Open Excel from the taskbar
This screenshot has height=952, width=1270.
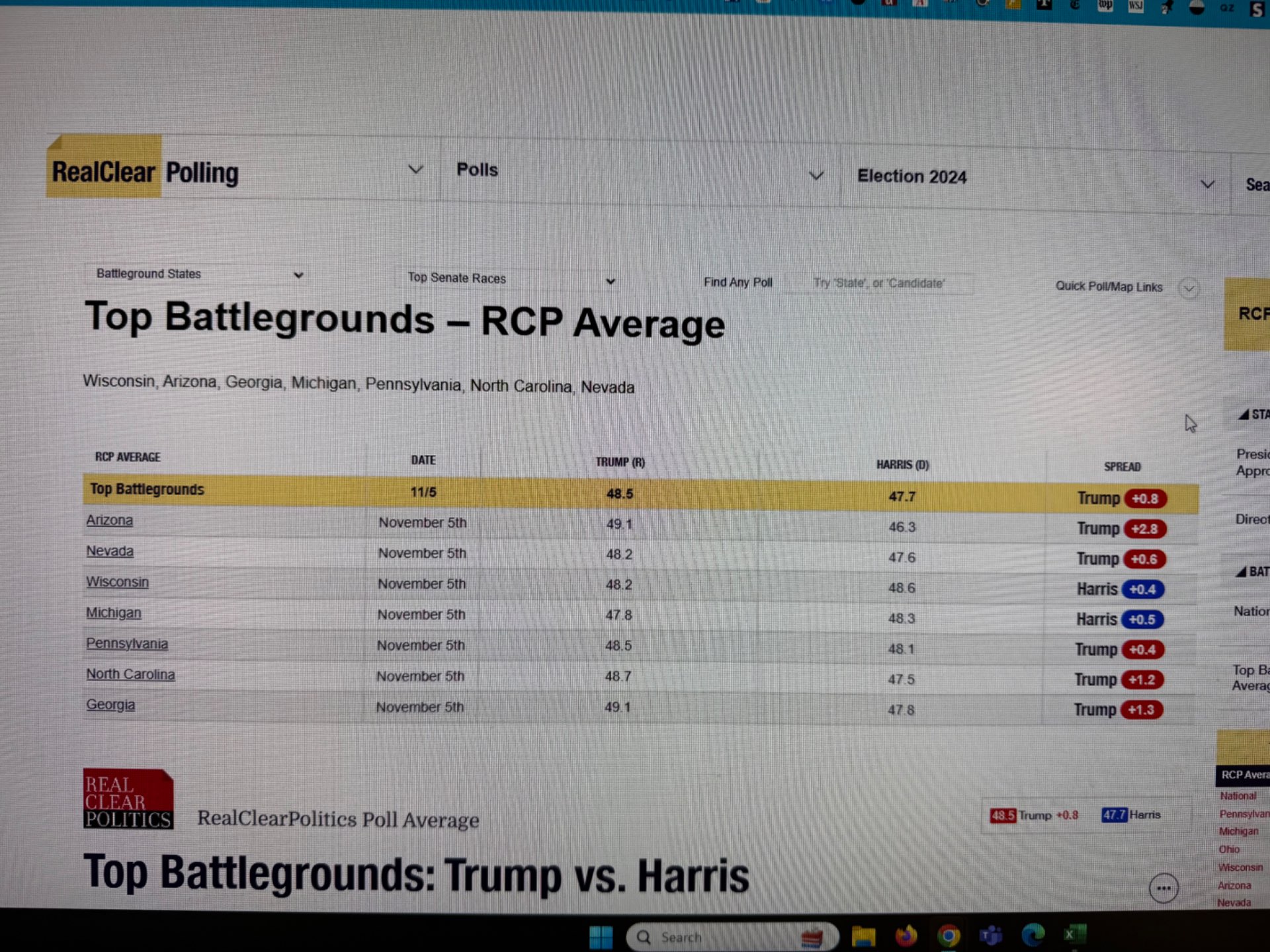1074,934
